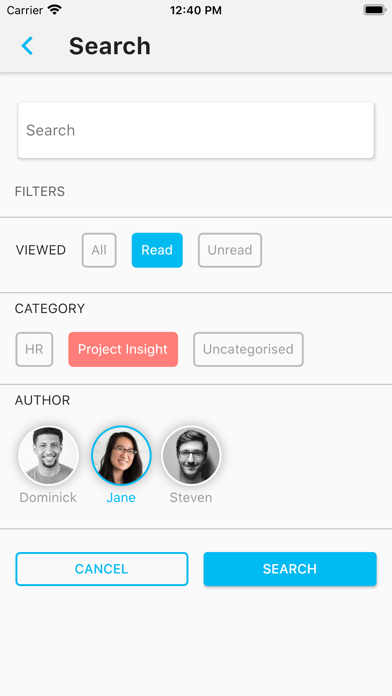Choose Steven's author profile picture
This screenshot has height=696, width=392.
point(191,455)
